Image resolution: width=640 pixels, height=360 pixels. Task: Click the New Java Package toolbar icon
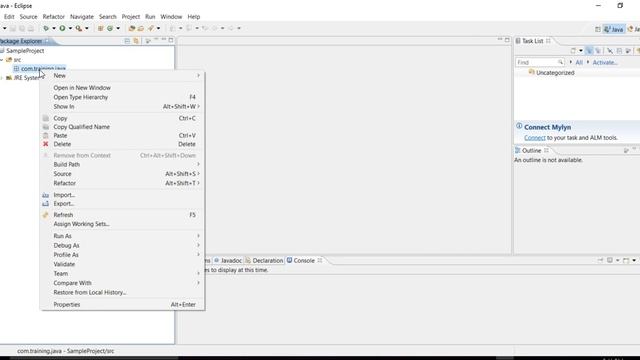click(x=100, y=28)
